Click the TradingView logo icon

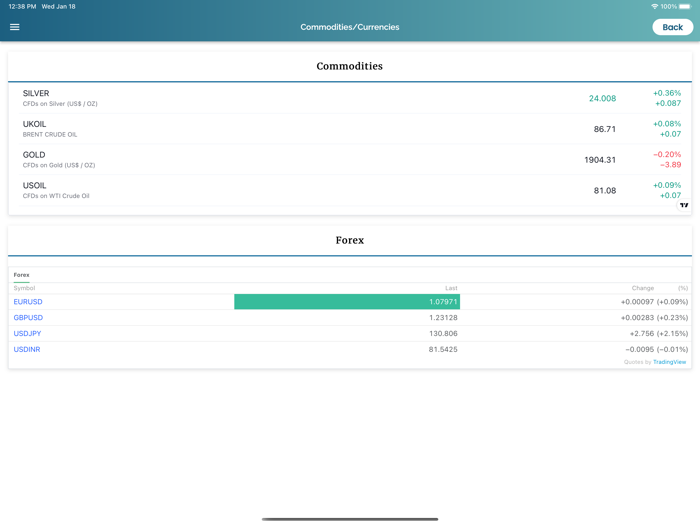coord(684,205)
